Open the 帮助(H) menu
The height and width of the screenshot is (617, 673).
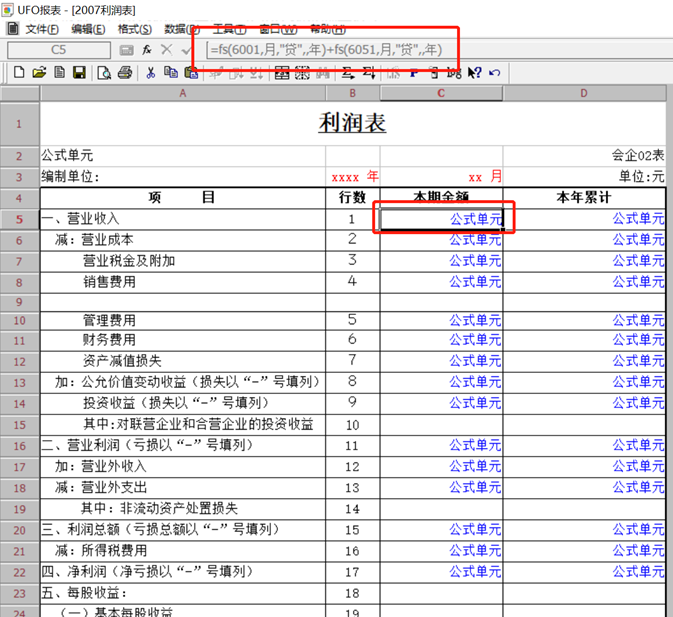[328, 29]
